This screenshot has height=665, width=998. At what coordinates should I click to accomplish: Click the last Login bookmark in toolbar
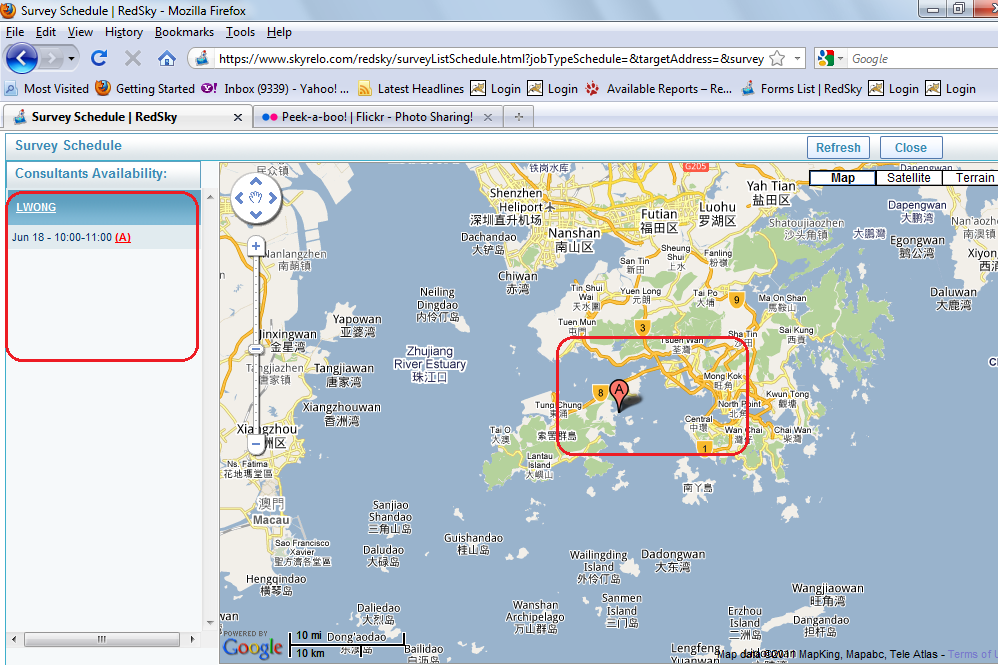950,88
